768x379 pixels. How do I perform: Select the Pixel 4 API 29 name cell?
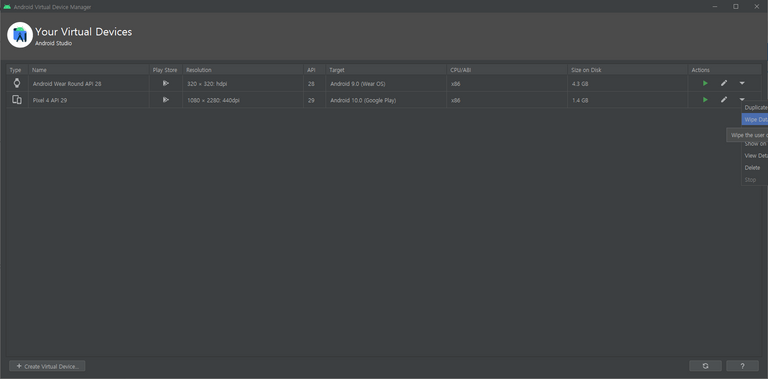pyautogui.click(x=89, y=100)
